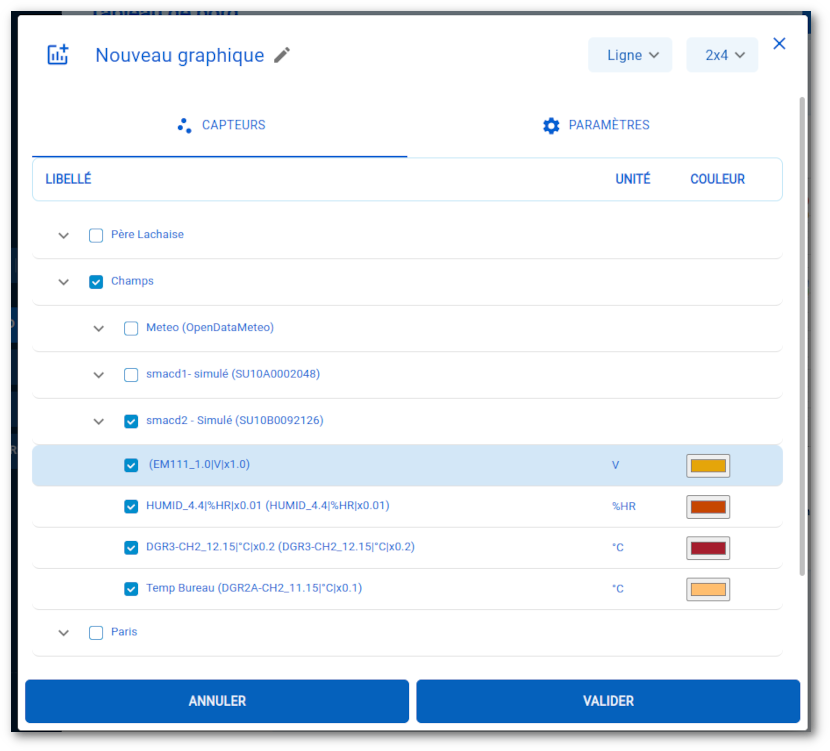Click the pencil icon to rename graph

282,55
